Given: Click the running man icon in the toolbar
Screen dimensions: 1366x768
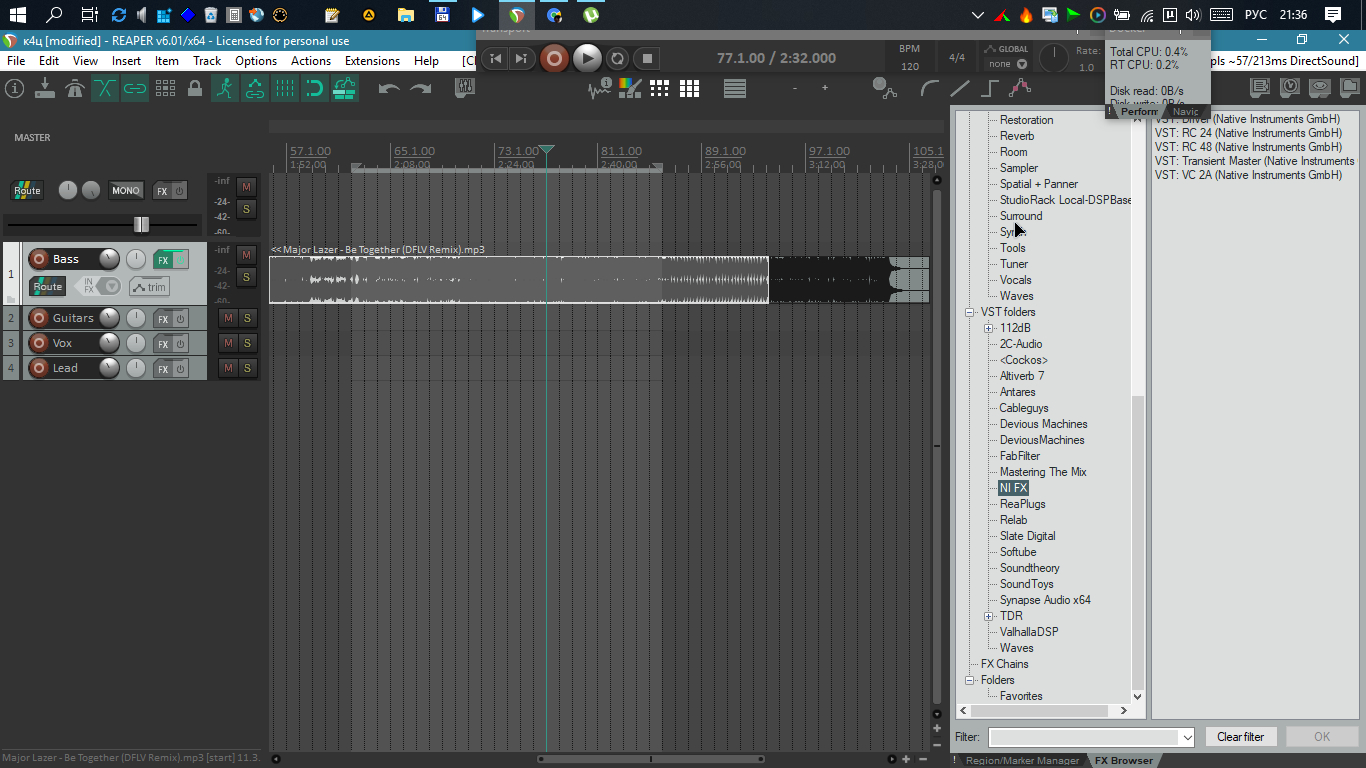Looking at the screenshot, I should click(x=225, y=89).
